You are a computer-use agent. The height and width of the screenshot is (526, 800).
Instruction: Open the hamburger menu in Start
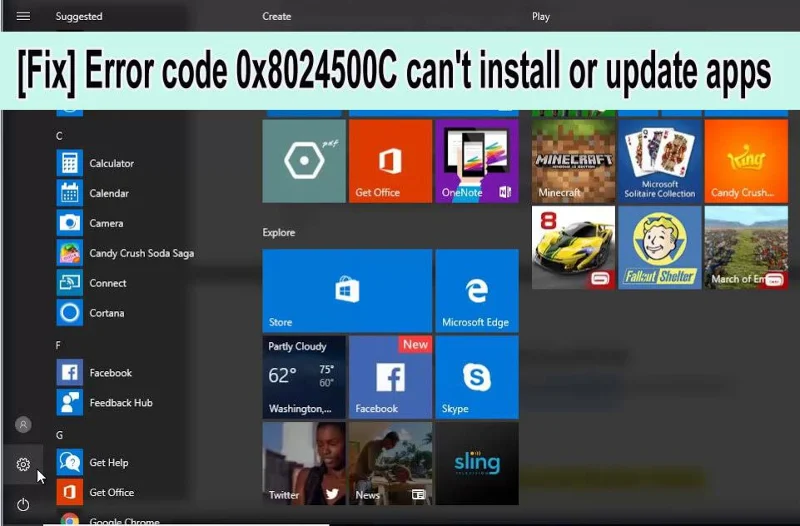23,16
